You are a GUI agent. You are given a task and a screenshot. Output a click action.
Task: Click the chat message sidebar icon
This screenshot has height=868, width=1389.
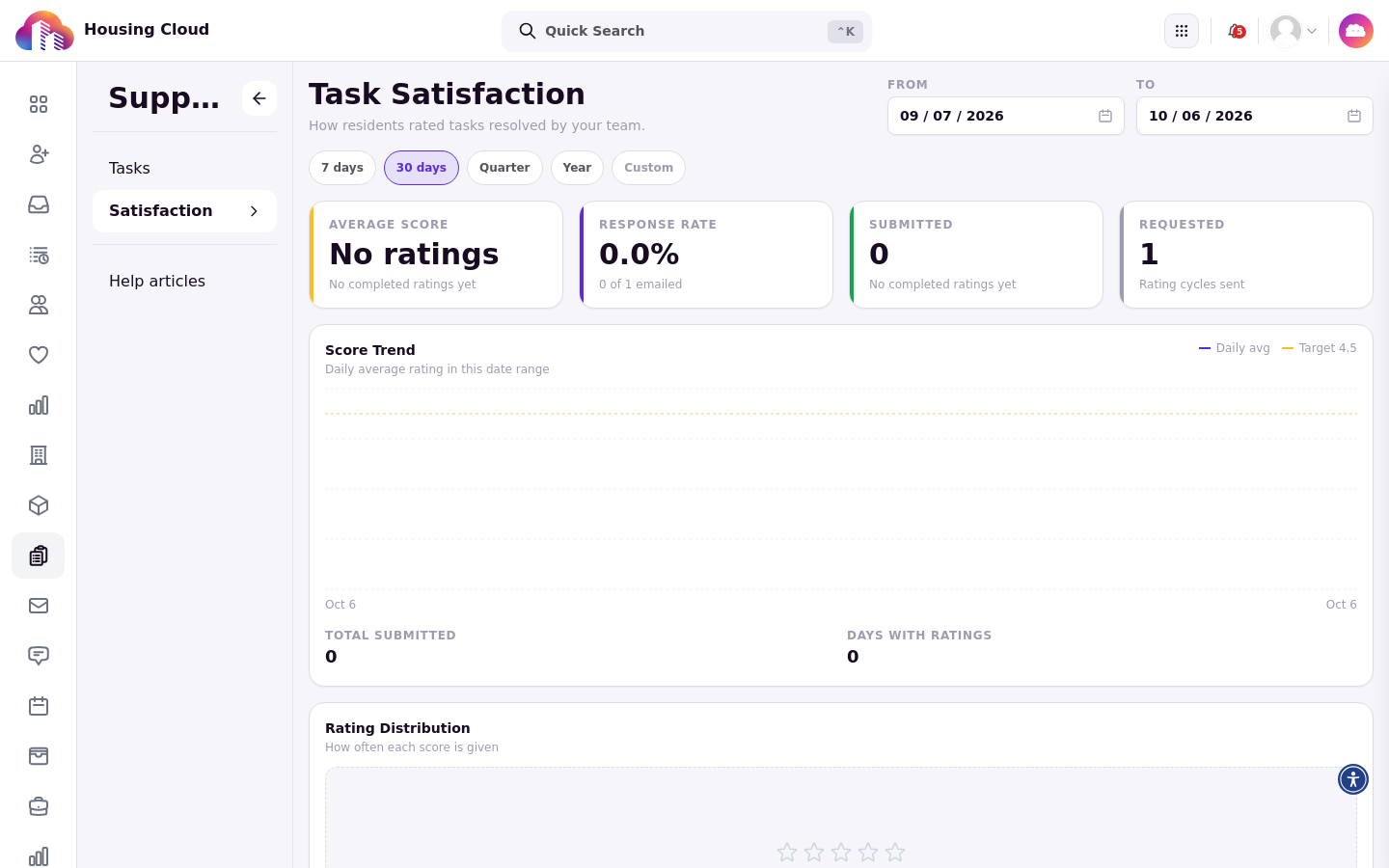(x=39, y=656)
